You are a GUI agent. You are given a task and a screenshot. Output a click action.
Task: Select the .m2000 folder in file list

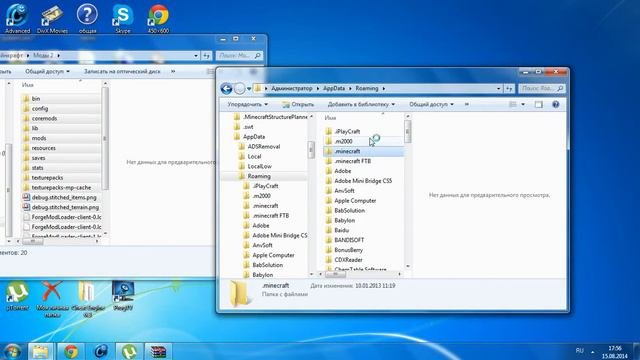point(343,141)
